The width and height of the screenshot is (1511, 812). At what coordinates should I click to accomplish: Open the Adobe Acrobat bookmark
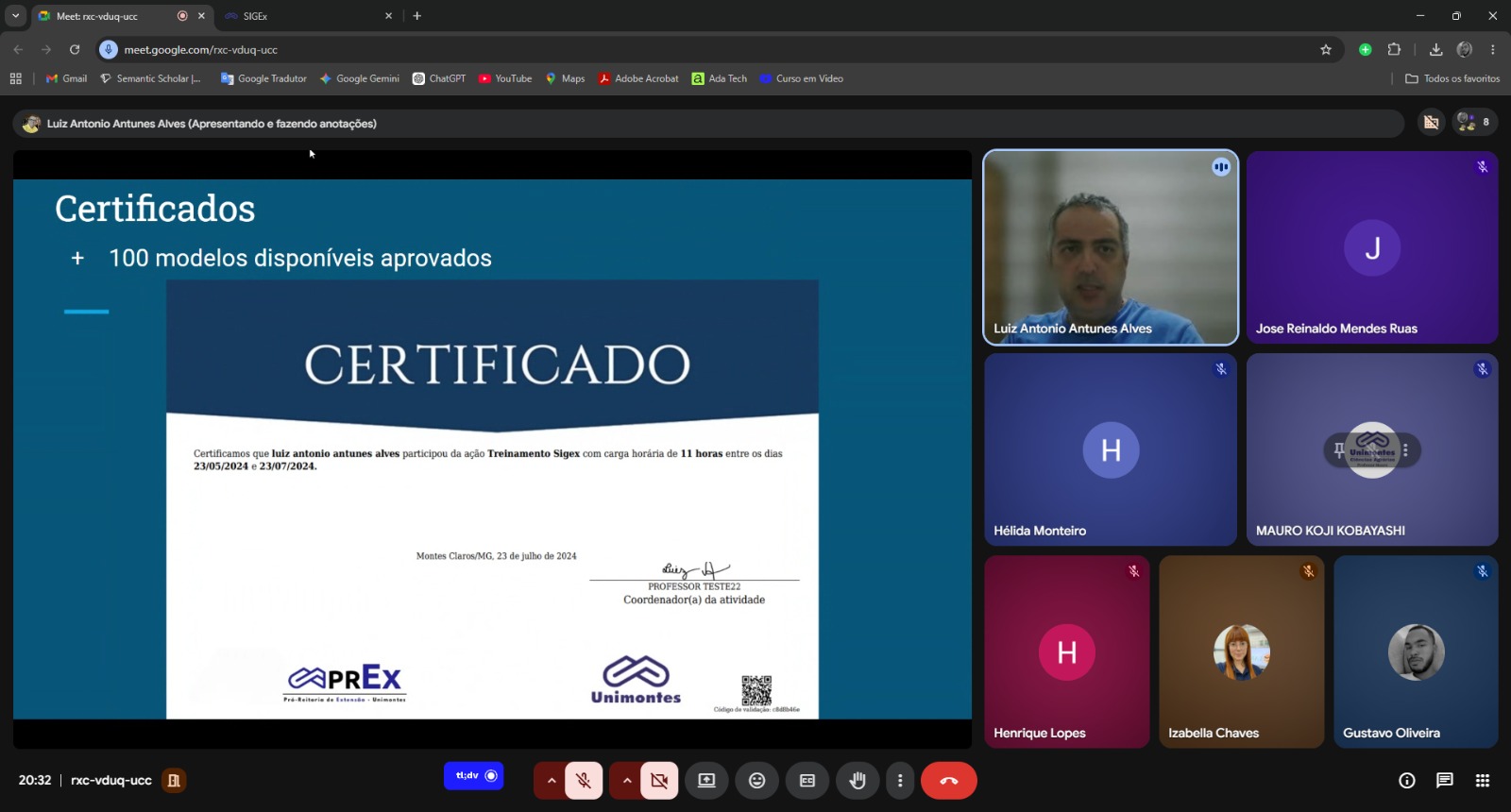click(x=638, y=79)
